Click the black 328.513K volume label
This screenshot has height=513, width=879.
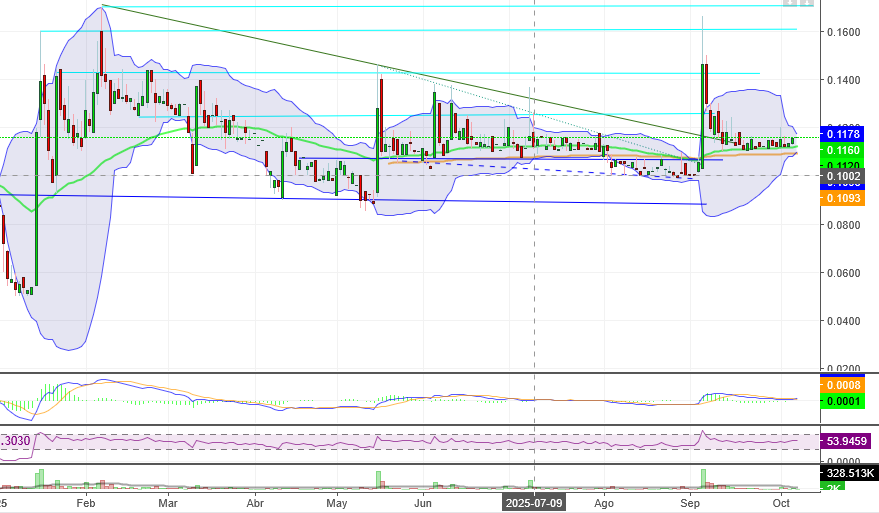(849, 473)
